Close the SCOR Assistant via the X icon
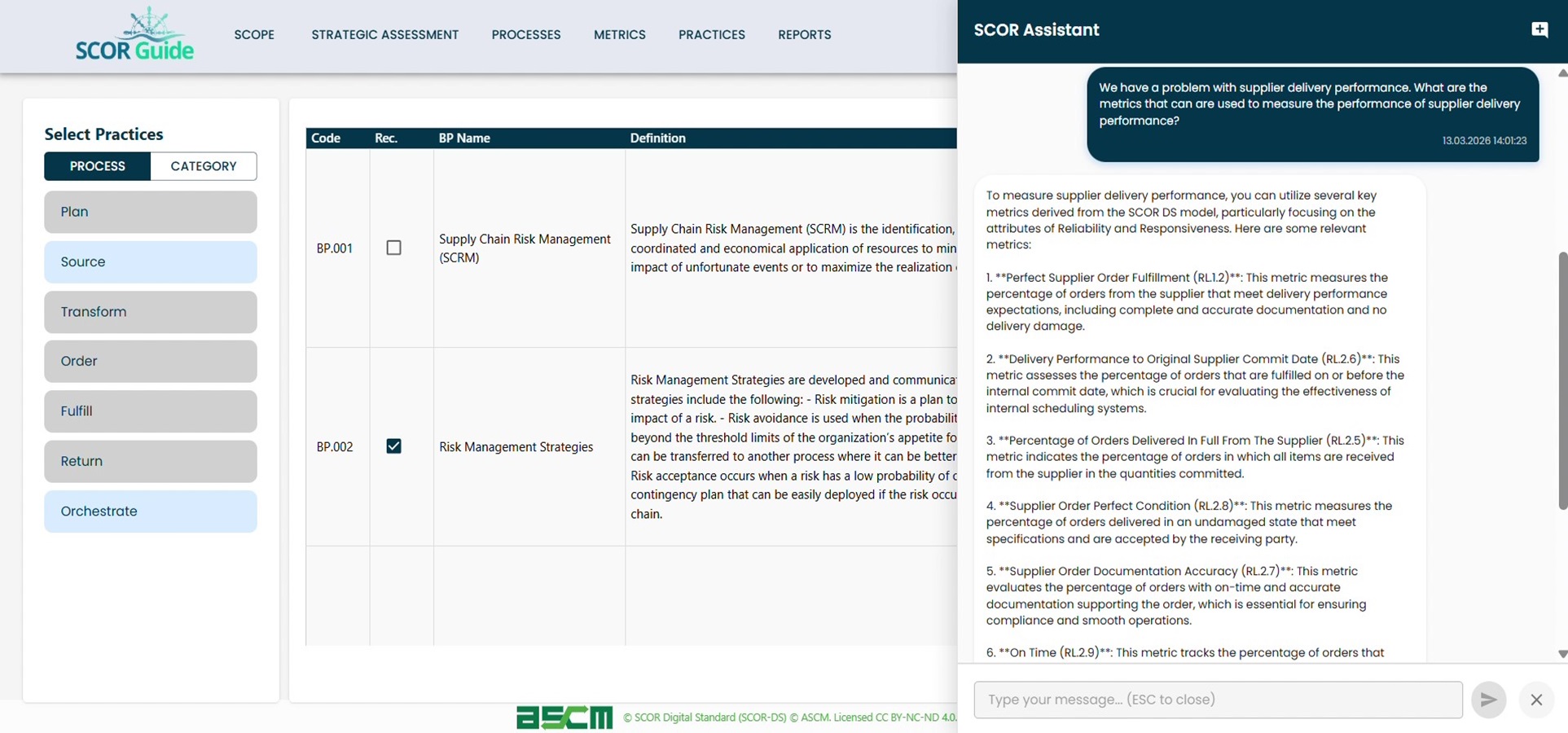1568x733 pixels. [x=1536, y=700]
